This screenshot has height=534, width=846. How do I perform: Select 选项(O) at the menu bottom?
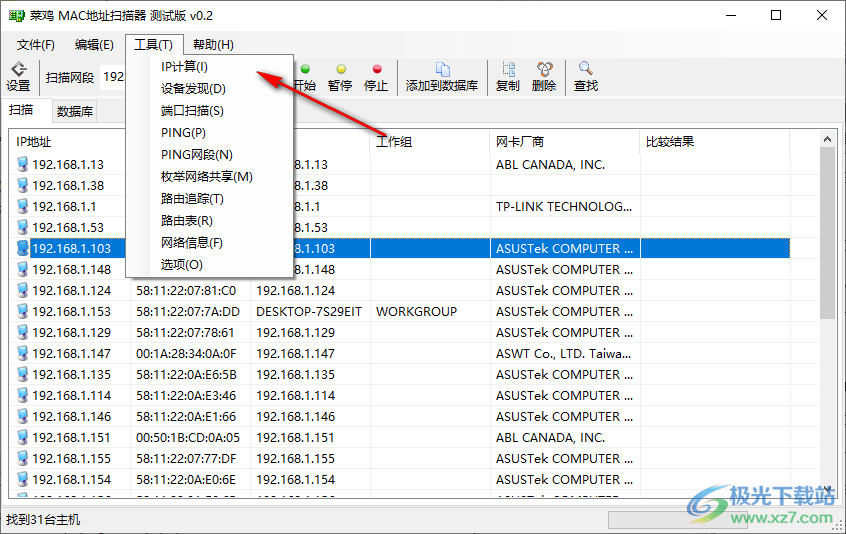pyautogui.click(x=181, y=265)
